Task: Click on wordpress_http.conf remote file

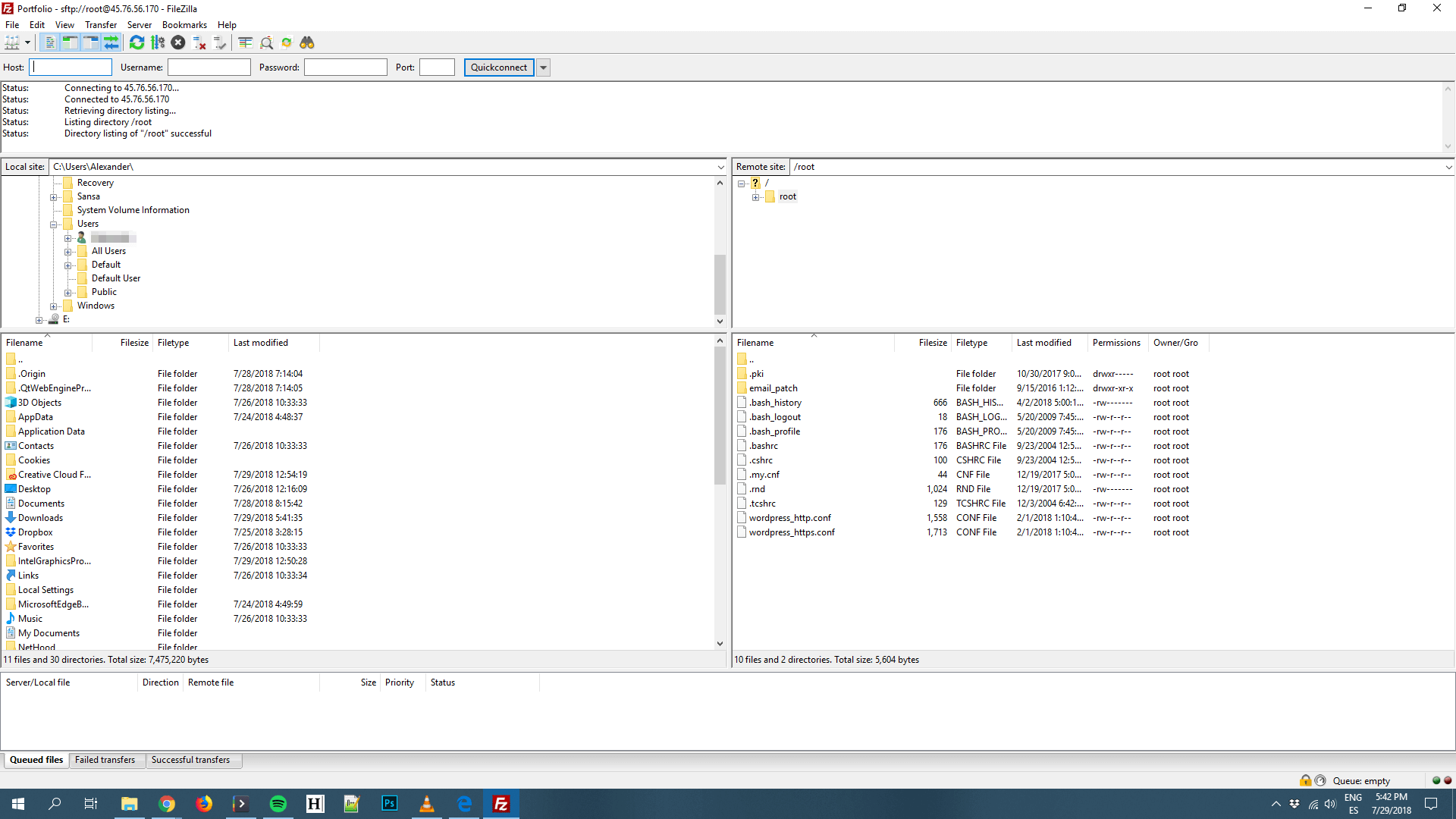Action: [790, 517]
